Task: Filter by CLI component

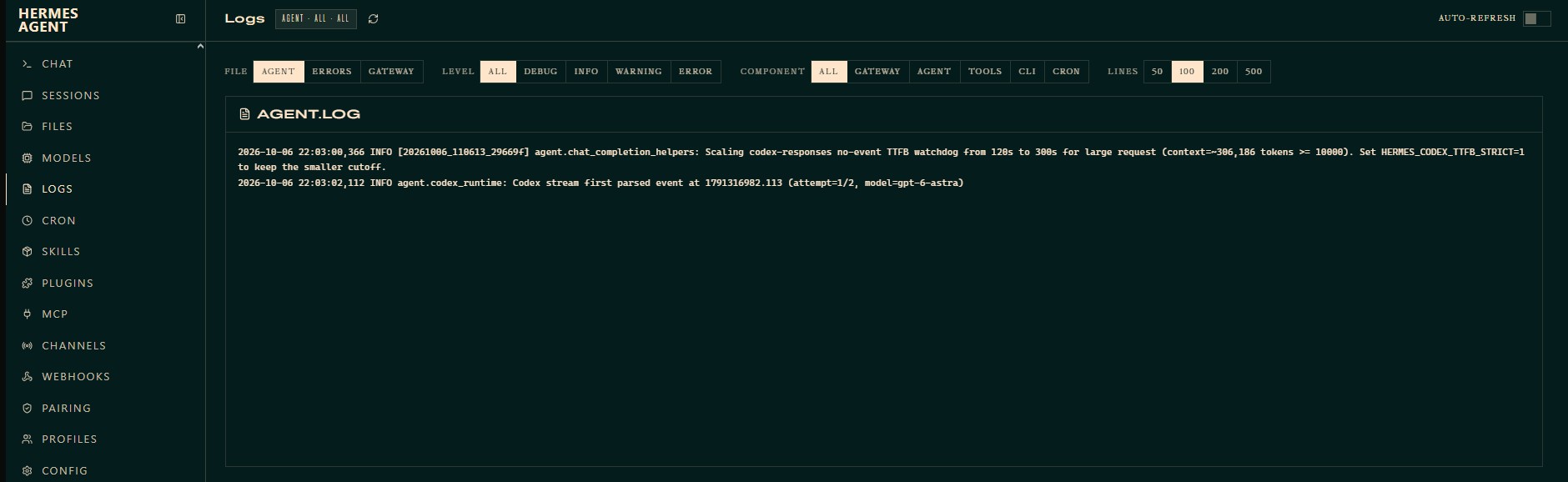Action: point(1028,72)
